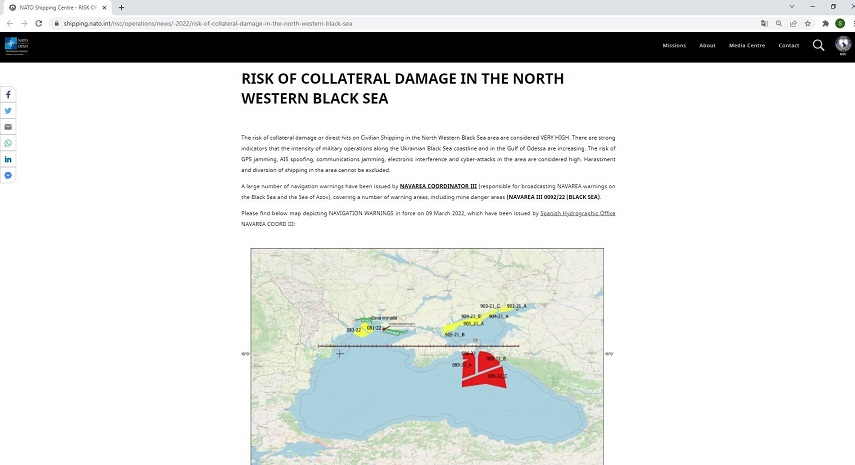Share page via Messenger icon

[8, 176]
